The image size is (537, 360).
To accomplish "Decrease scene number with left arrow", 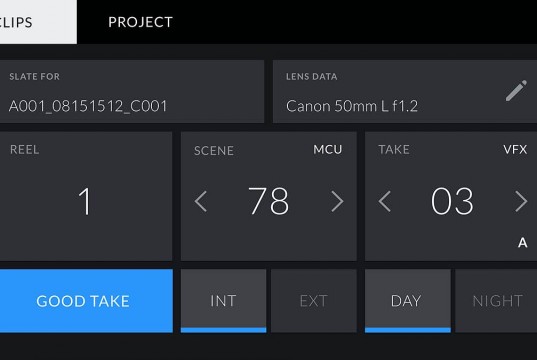I will [201, 201].
